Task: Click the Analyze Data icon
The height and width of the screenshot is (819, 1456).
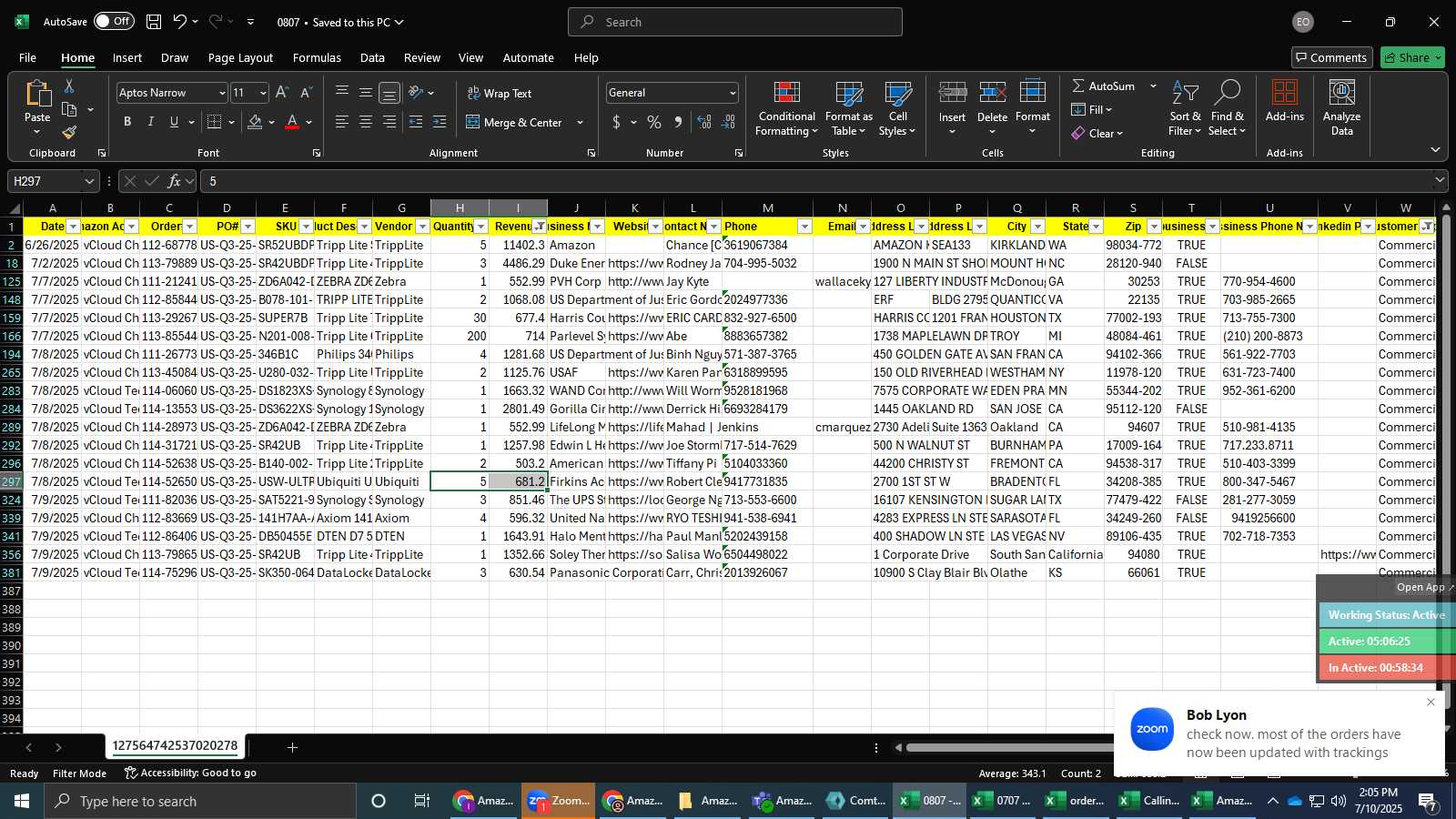Action: 1342,107
